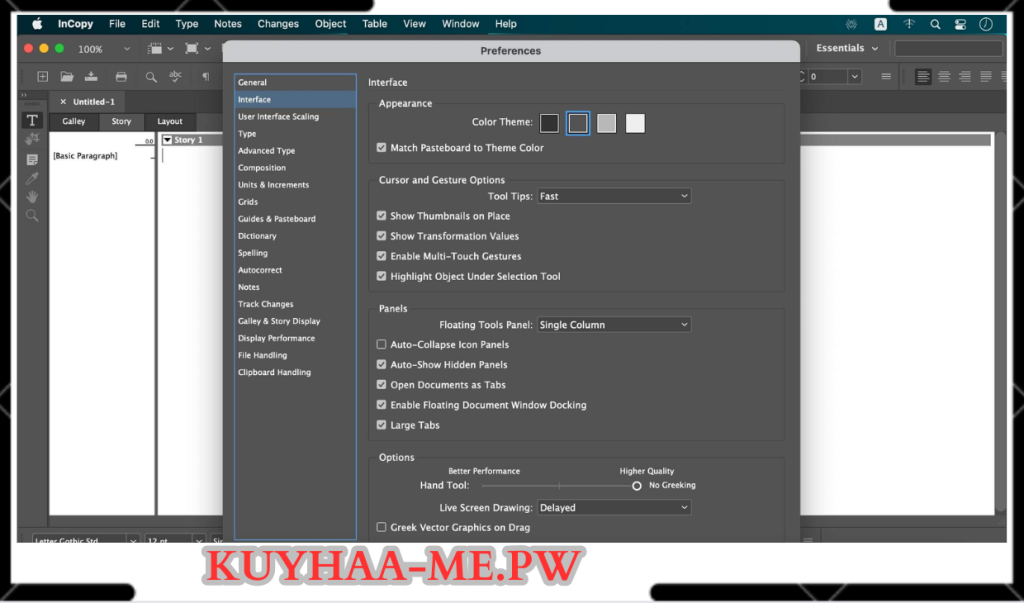This screenshot has width=1024, height=603.
Task: Open the Tool Tips dropdown set to Fast
Action: coord(614,196)
